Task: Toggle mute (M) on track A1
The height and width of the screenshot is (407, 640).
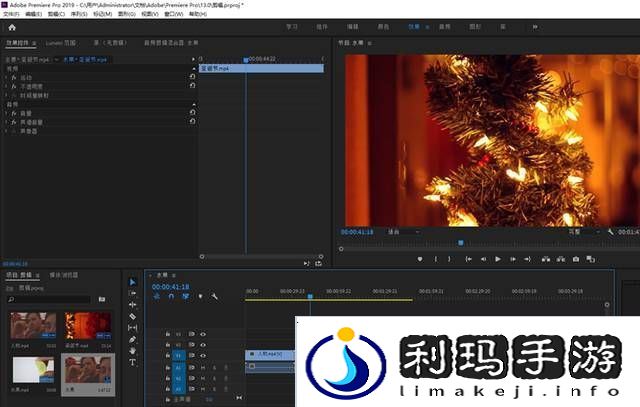Action: [x=203, y=367]
